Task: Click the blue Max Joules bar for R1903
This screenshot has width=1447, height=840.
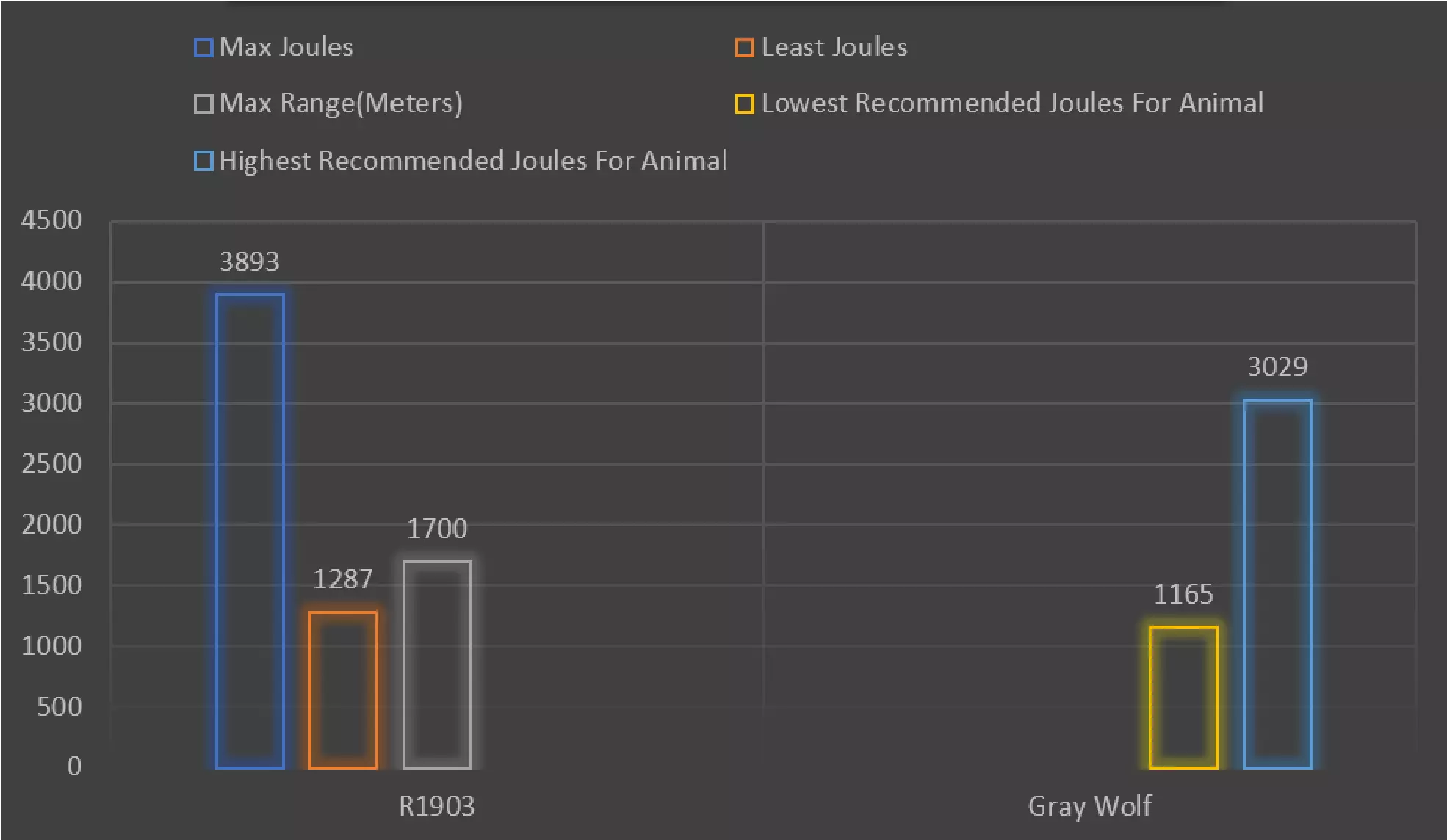Action: pyautogui.click(x=250, y=530)
